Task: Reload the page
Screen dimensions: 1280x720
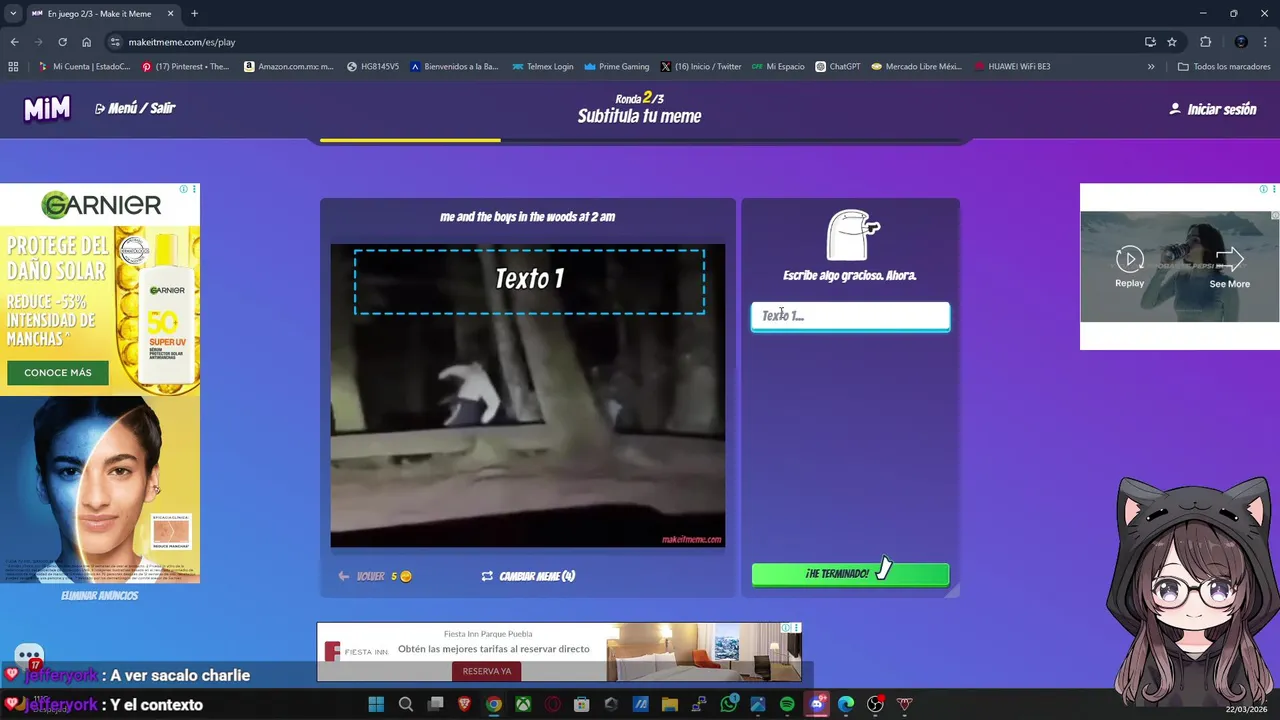Action: 62,42
